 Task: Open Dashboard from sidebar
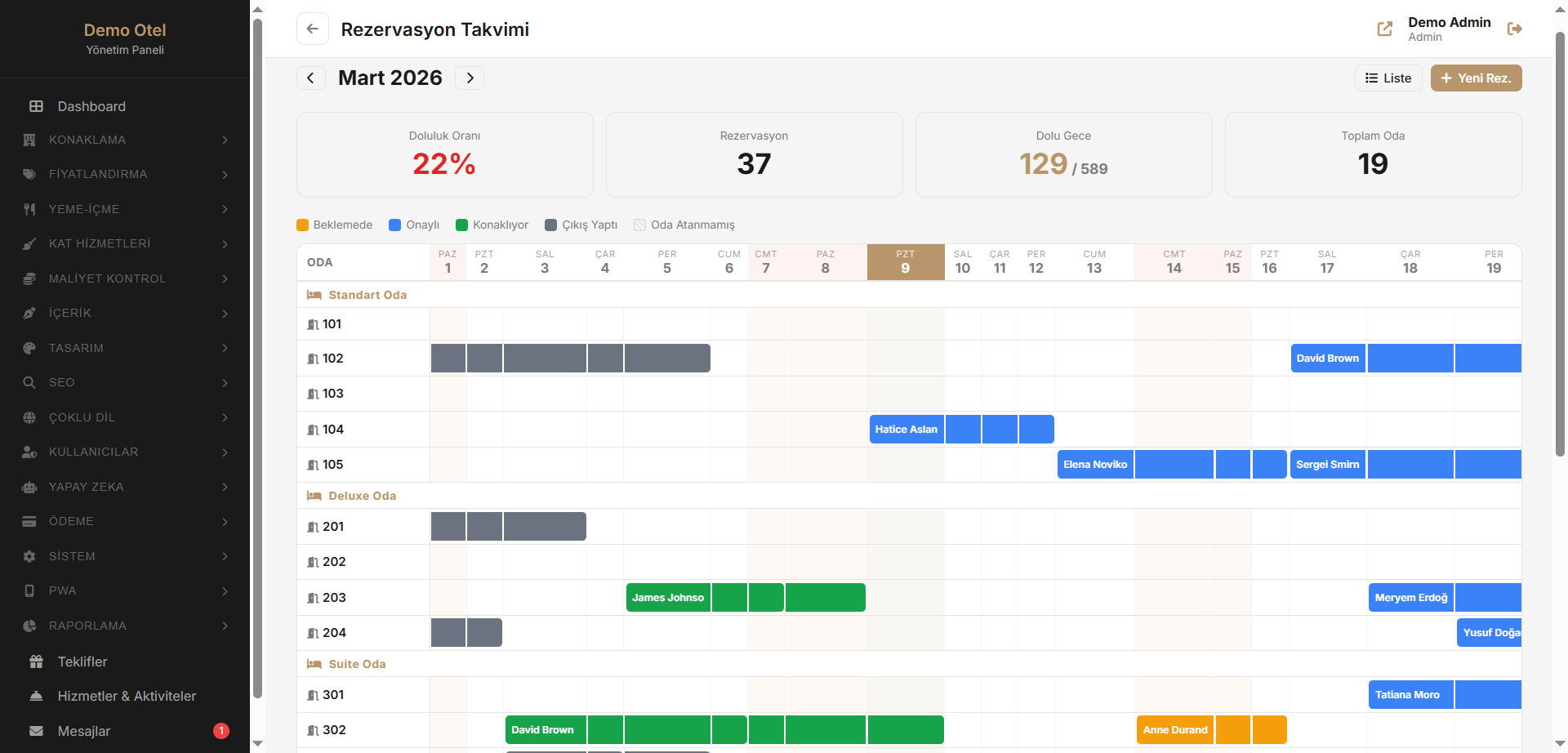point(91,106)
